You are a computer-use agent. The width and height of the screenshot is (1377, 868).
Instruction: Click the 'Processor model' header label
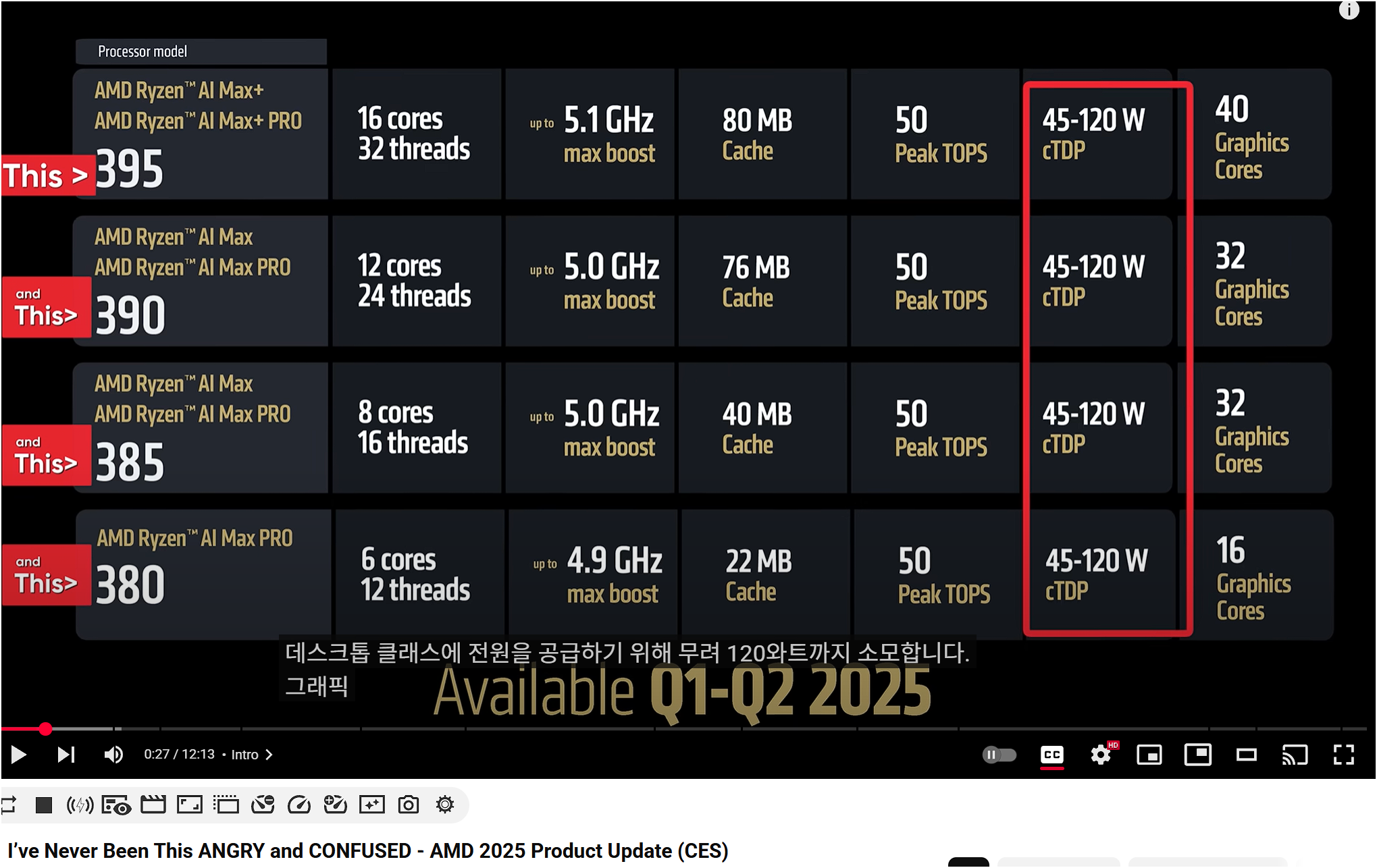[x=142, y=51]
